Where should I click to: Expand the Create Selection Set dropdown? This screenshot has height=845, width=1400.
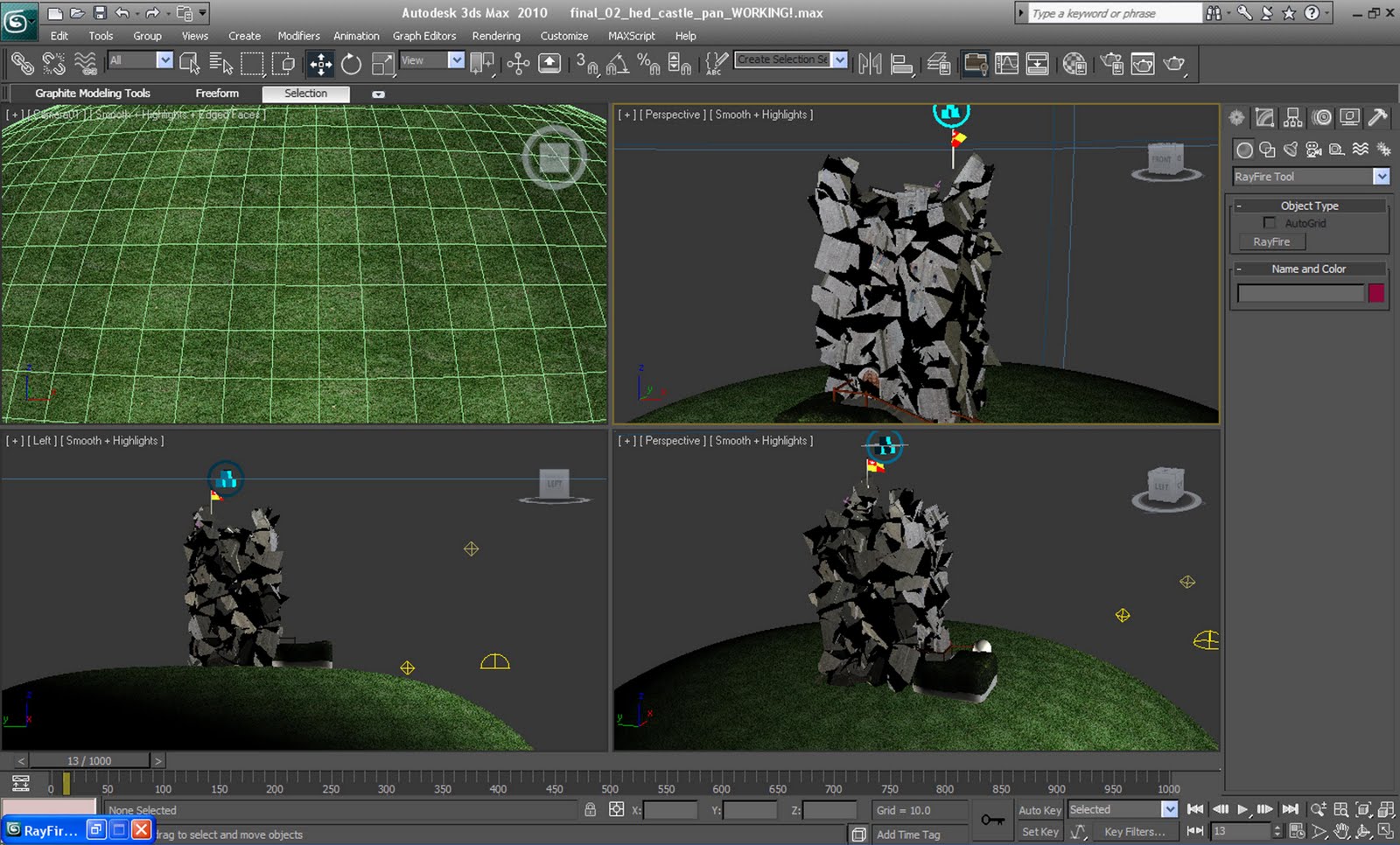pos(840,59)
